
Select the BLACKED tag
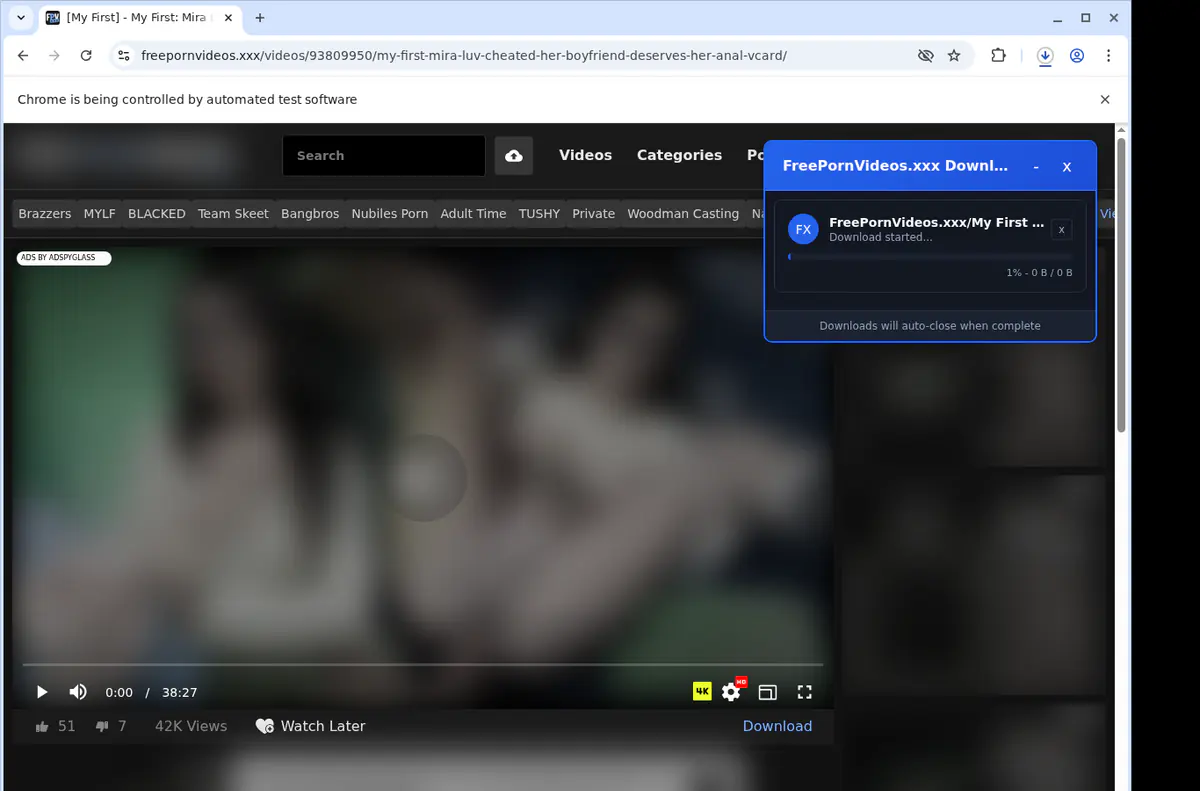157,213
